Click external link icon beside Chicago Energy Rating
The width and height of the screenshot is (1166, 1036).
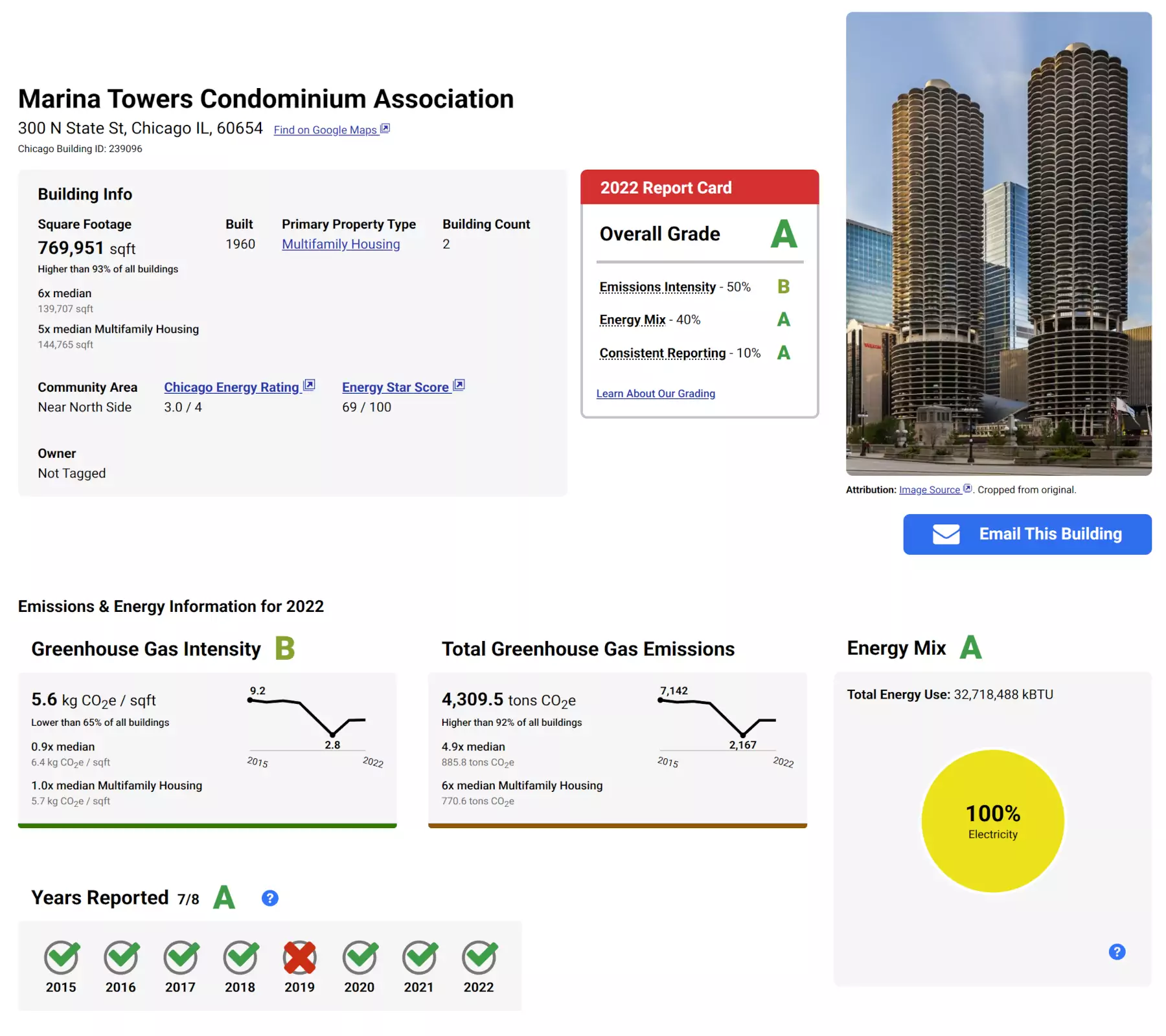[309, 385]
